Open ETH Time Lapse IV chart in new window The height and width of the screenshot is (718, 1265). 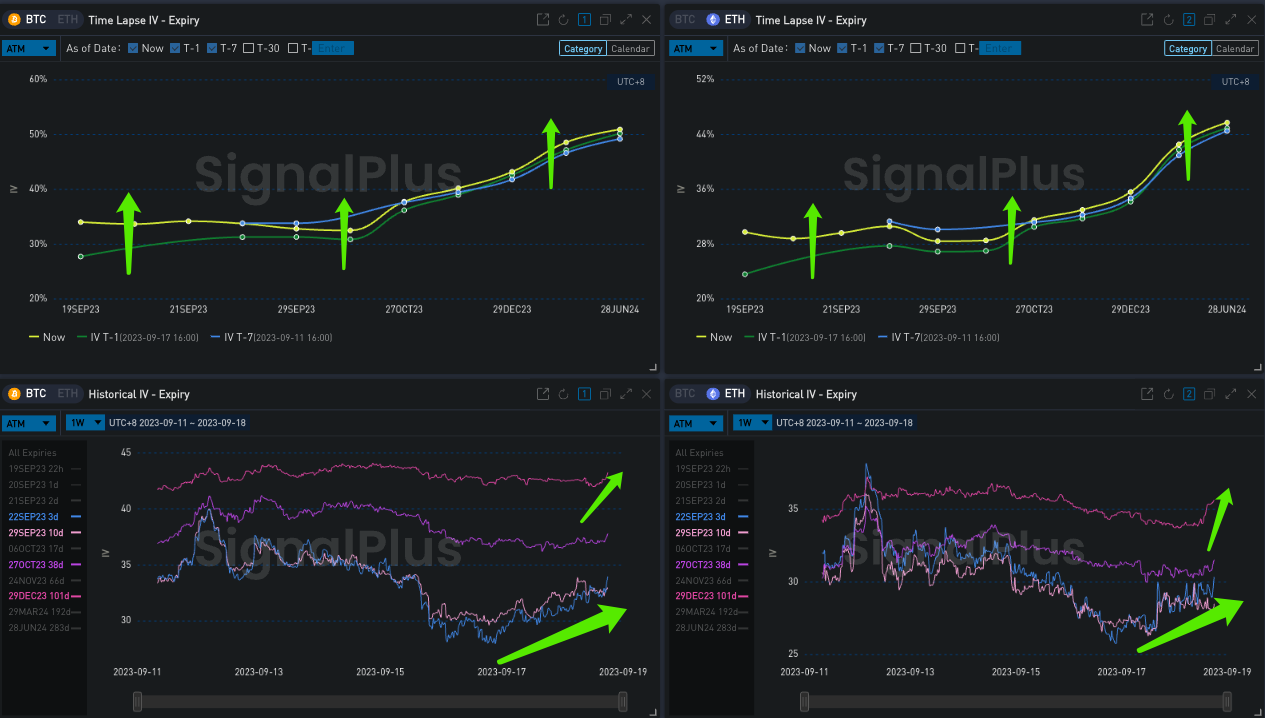(x=1148, y=20)
